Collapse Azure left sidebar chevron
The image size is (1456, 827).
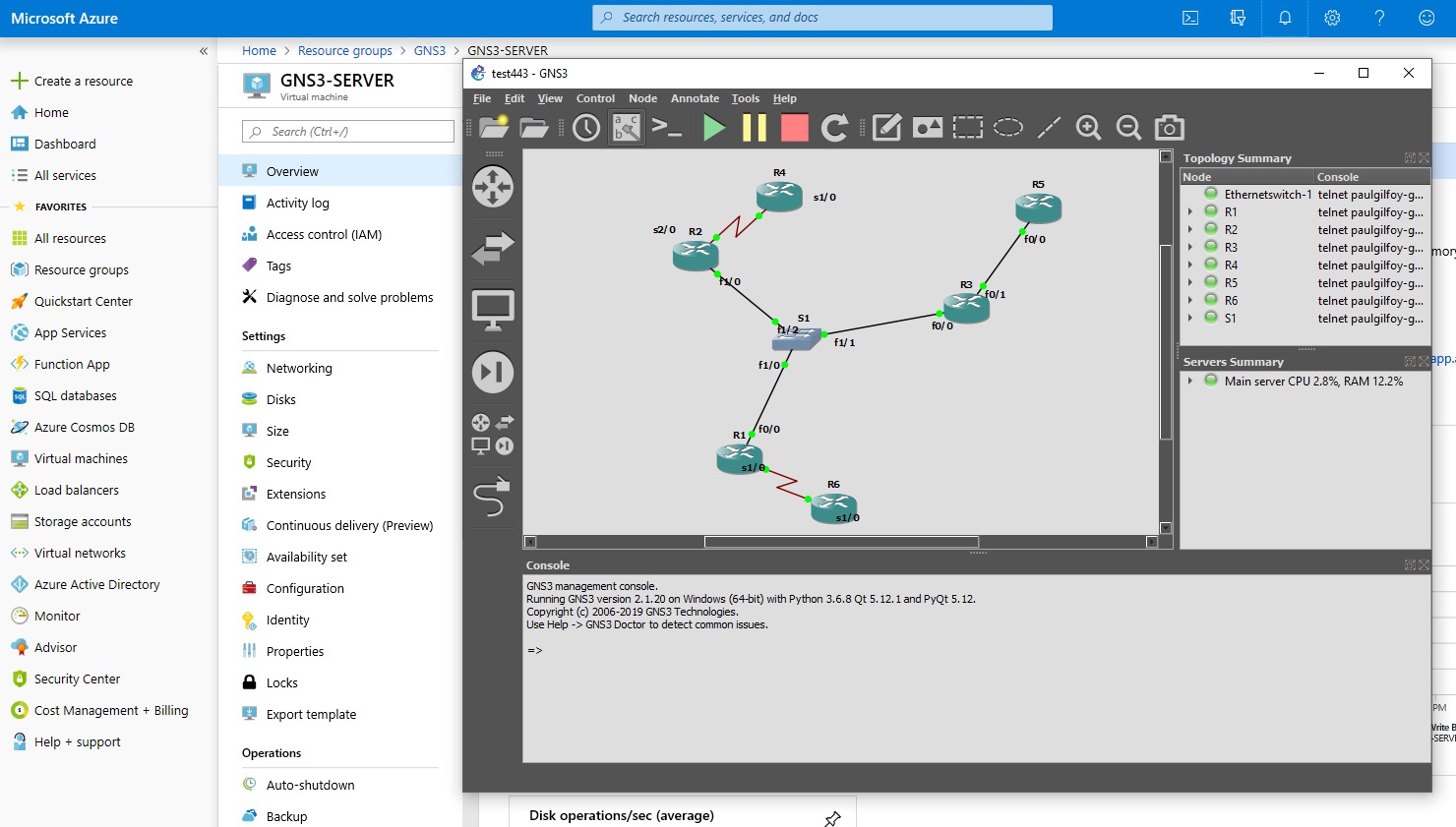coord(204,51)
